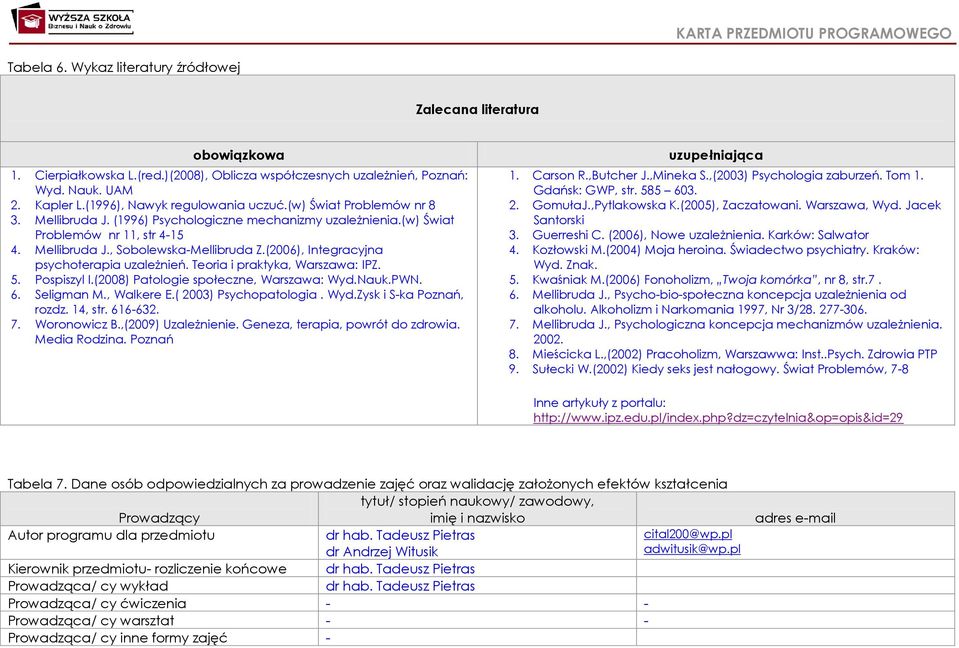Click the 'Prowadząca/ cy wykład' row label
This screenshot has height=648, width=959.
click(x=87, y=586)
